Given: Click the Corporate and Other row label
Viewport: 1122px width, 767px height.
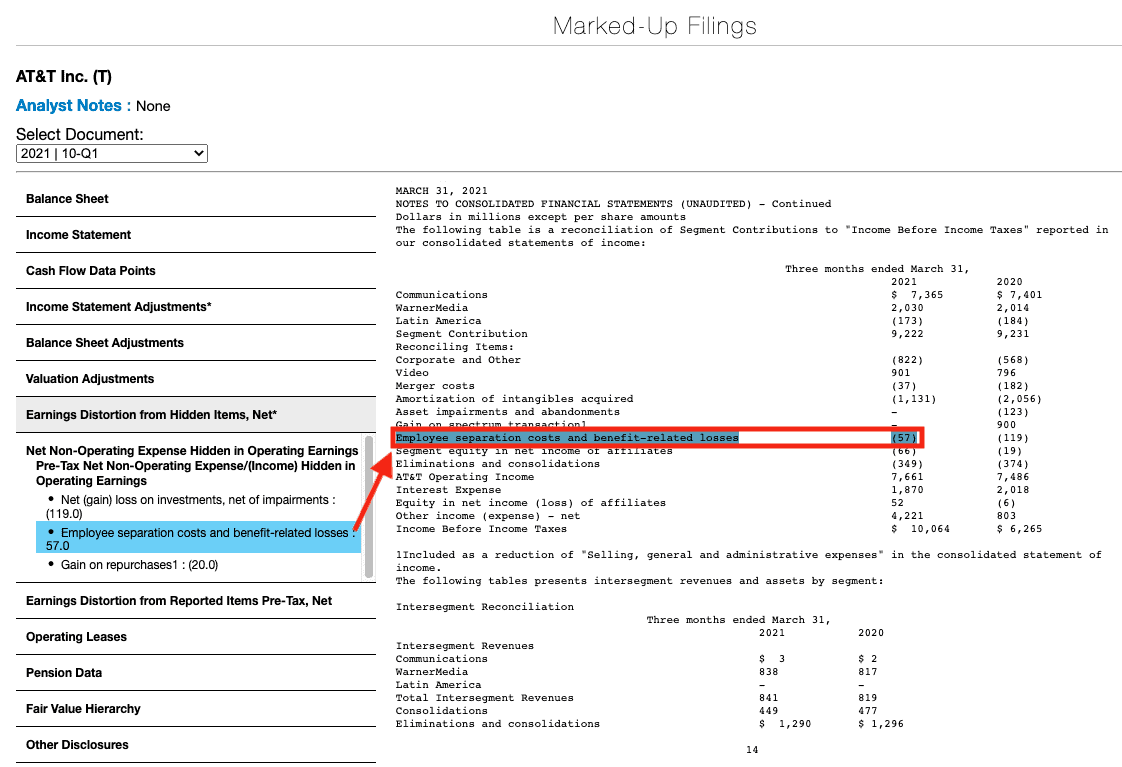Looking at the screenshot, I should coord(458,361).
